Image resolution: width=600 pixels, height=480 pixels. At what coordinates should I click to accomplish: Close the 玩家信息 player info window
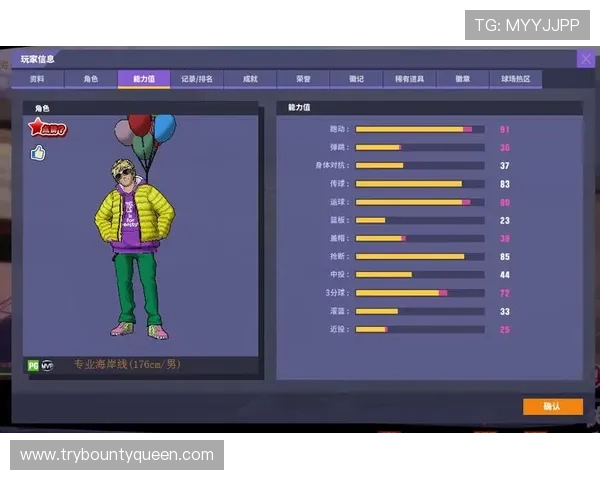pyautogui.click(x=585, y=59)
